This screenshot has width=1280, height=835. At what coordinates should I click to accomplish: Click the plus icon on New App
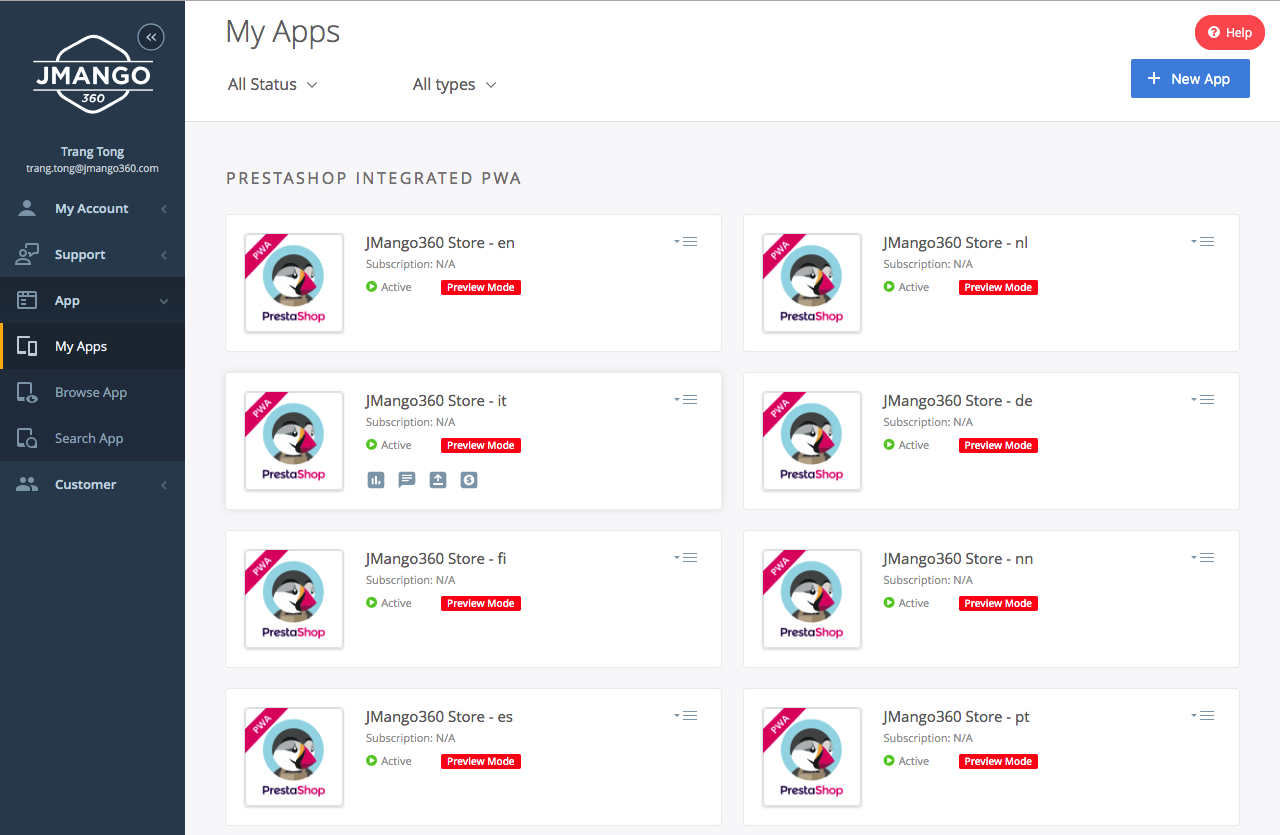(1154, 79)
